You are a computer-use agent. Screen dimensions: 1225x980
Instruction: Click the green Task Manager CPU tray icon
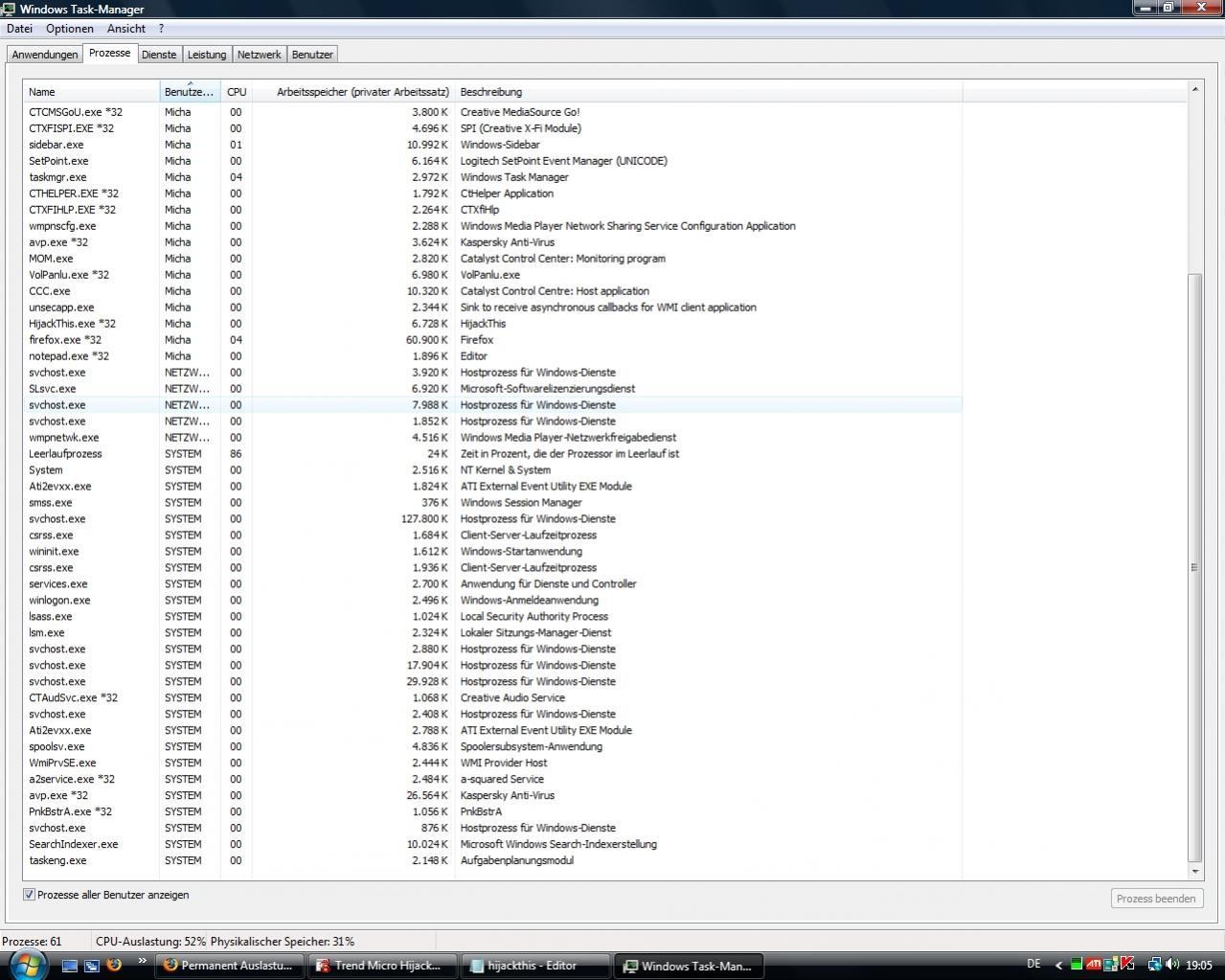pyautogui.click(x=1077, y=965)
